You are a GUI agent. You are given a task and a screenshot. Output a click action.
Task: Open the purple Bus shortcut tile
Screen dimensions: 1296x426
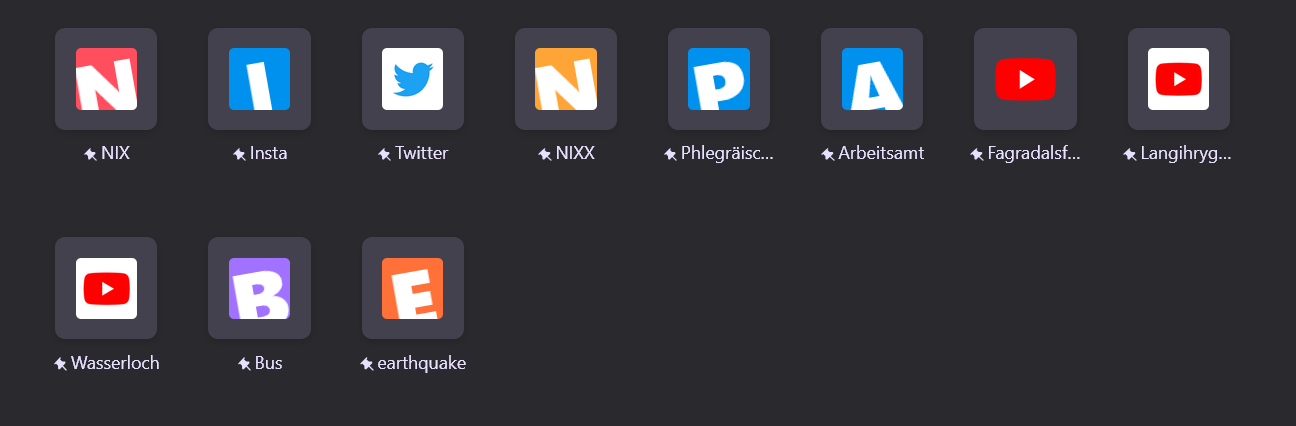pos(259,288)
